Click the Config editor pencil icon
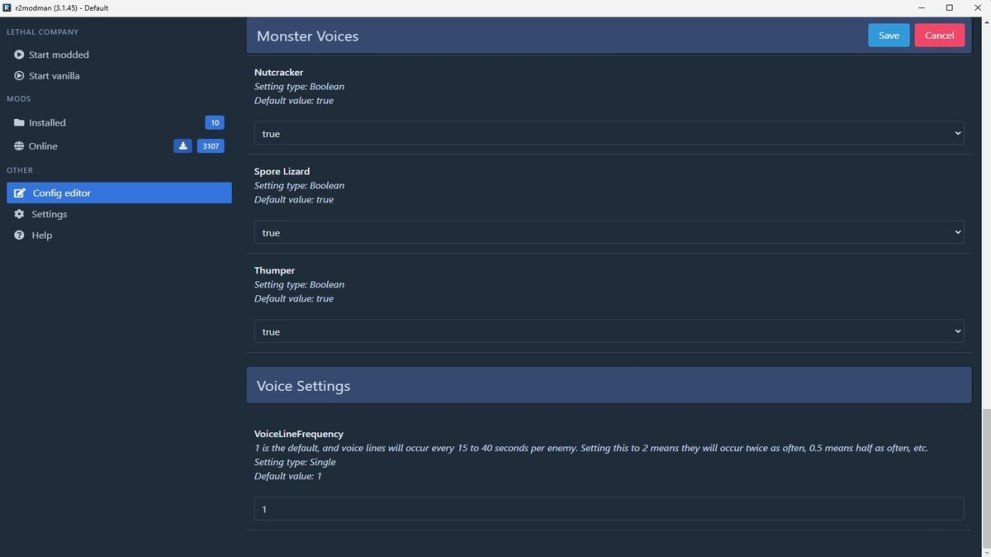Image resolution: width=991 pixels, height=557 pixels. click(x=20, y=193)
